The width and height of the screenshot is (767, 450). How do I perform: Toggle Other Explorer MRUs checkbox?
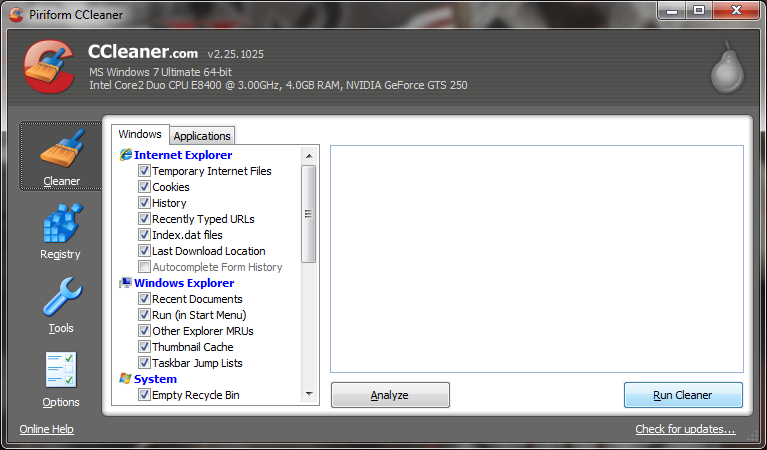point(144,331)
